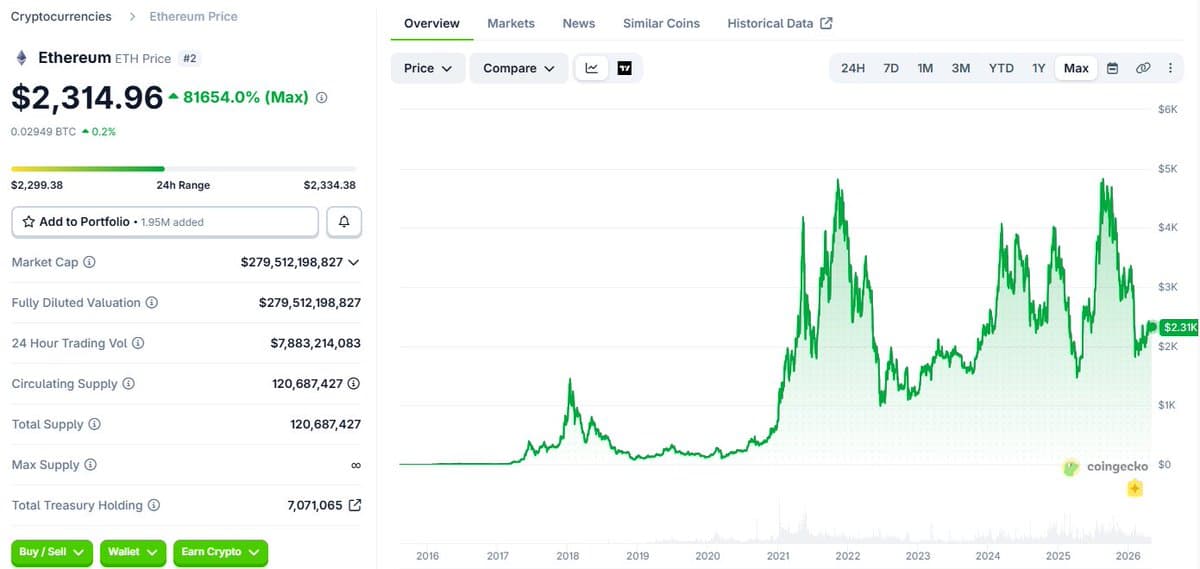1200x569 pixels.
Task: Select the 1M time range
Action: pos(925,68)
